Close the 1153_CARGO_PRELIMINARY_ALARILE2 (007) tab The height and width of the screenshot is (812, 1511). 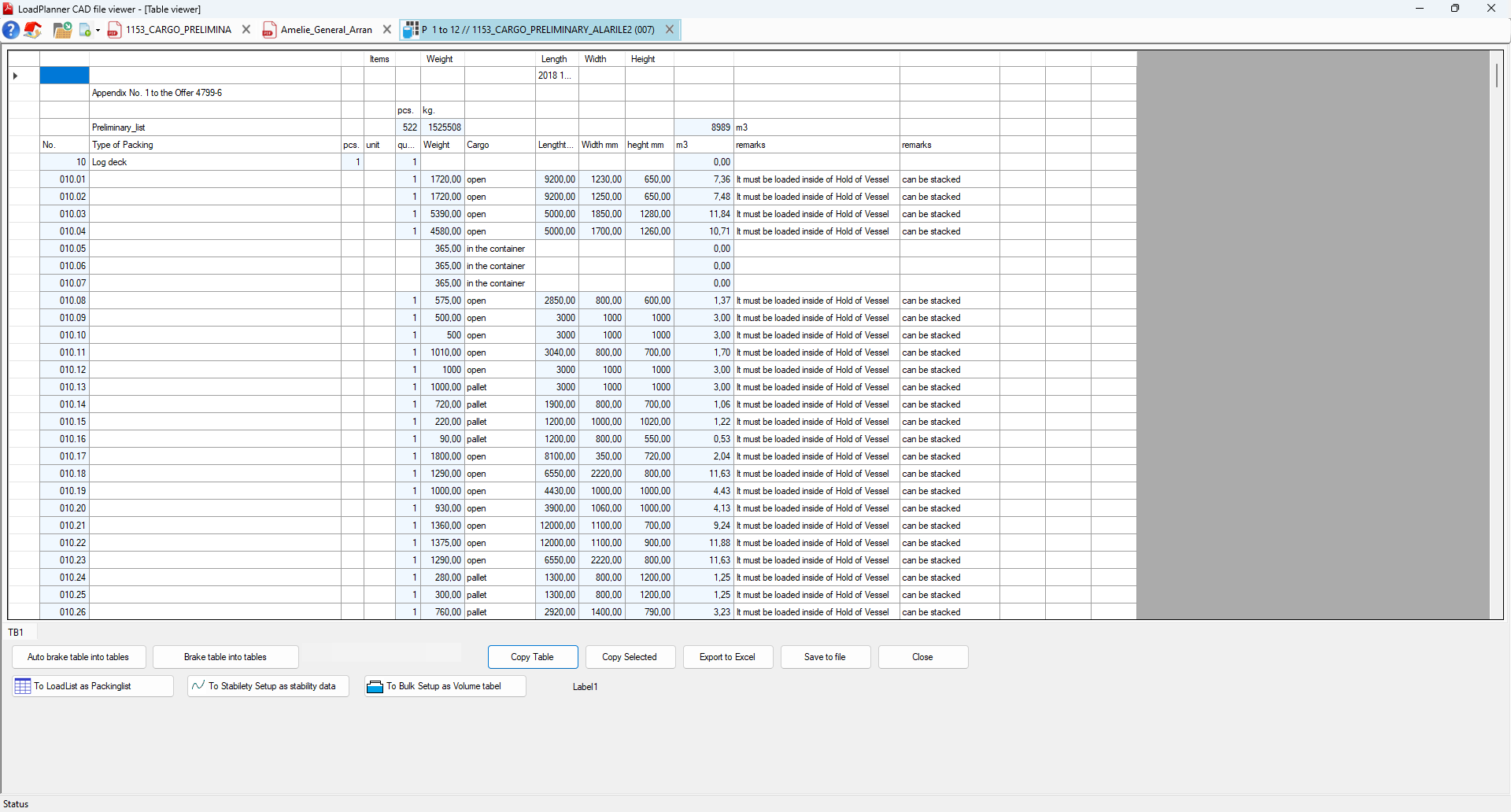670,30
